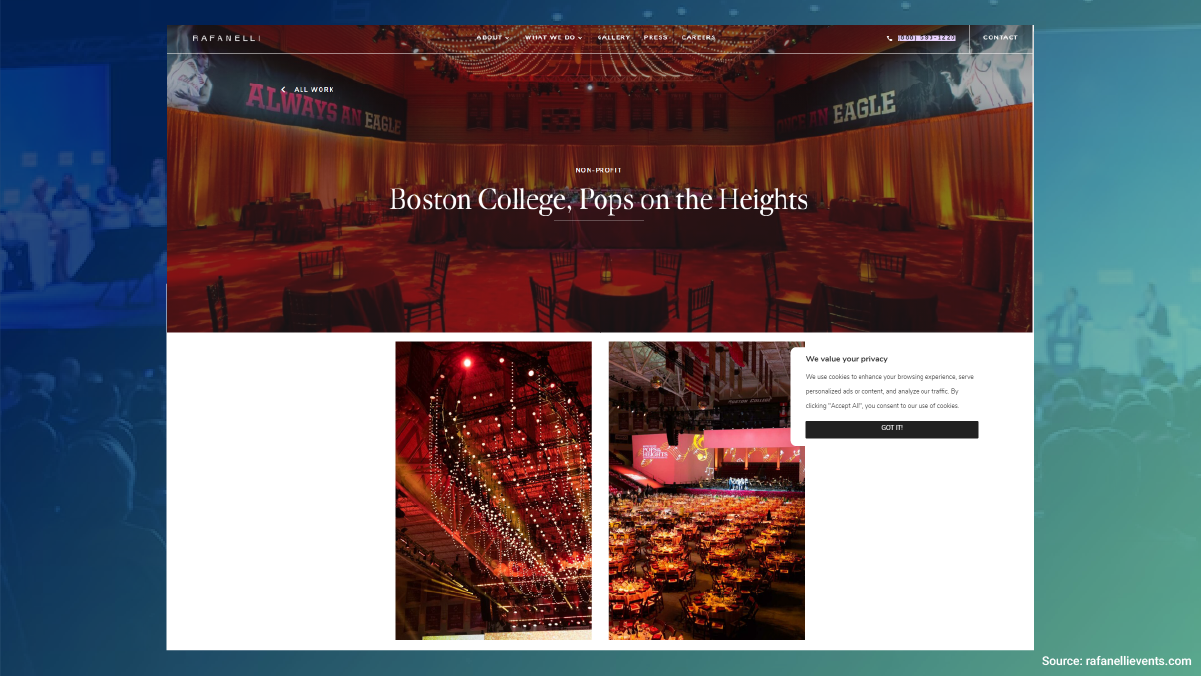Go to the Careers page

tap(699, 38)
